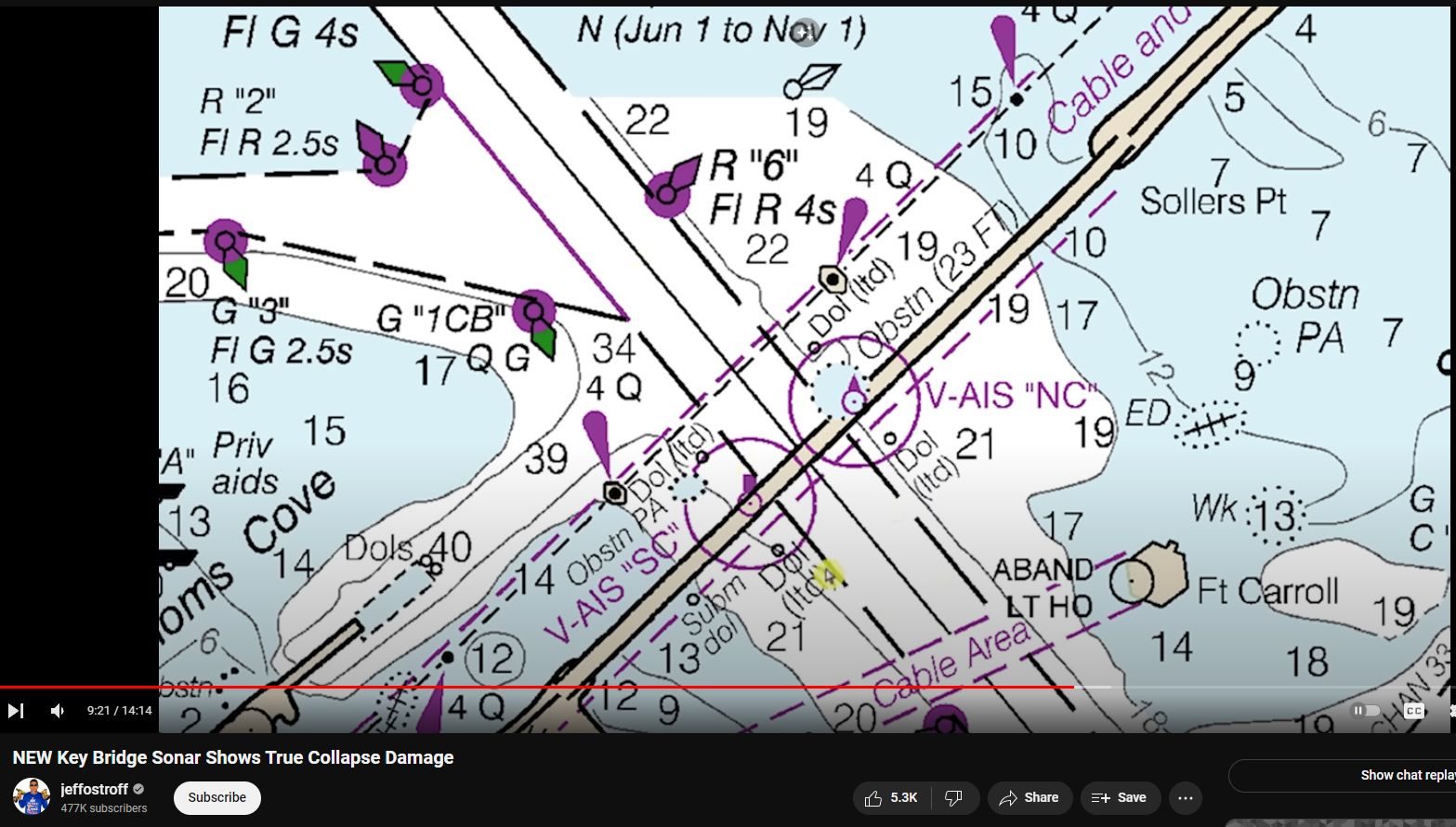Viewport: 1456px width, 827px height.
Task: Click the 9:21 / 14:14 time display
Action: 120,711
